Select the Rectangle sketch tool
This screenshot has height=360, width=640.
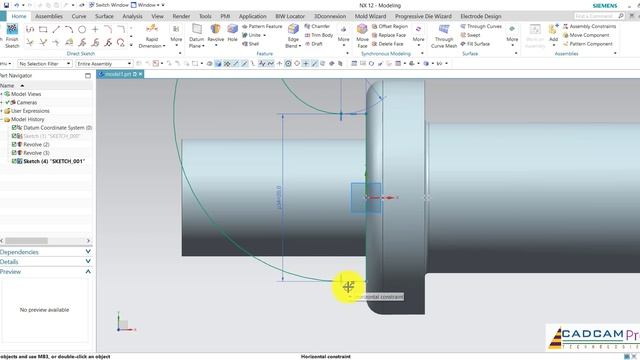[43, 29]
